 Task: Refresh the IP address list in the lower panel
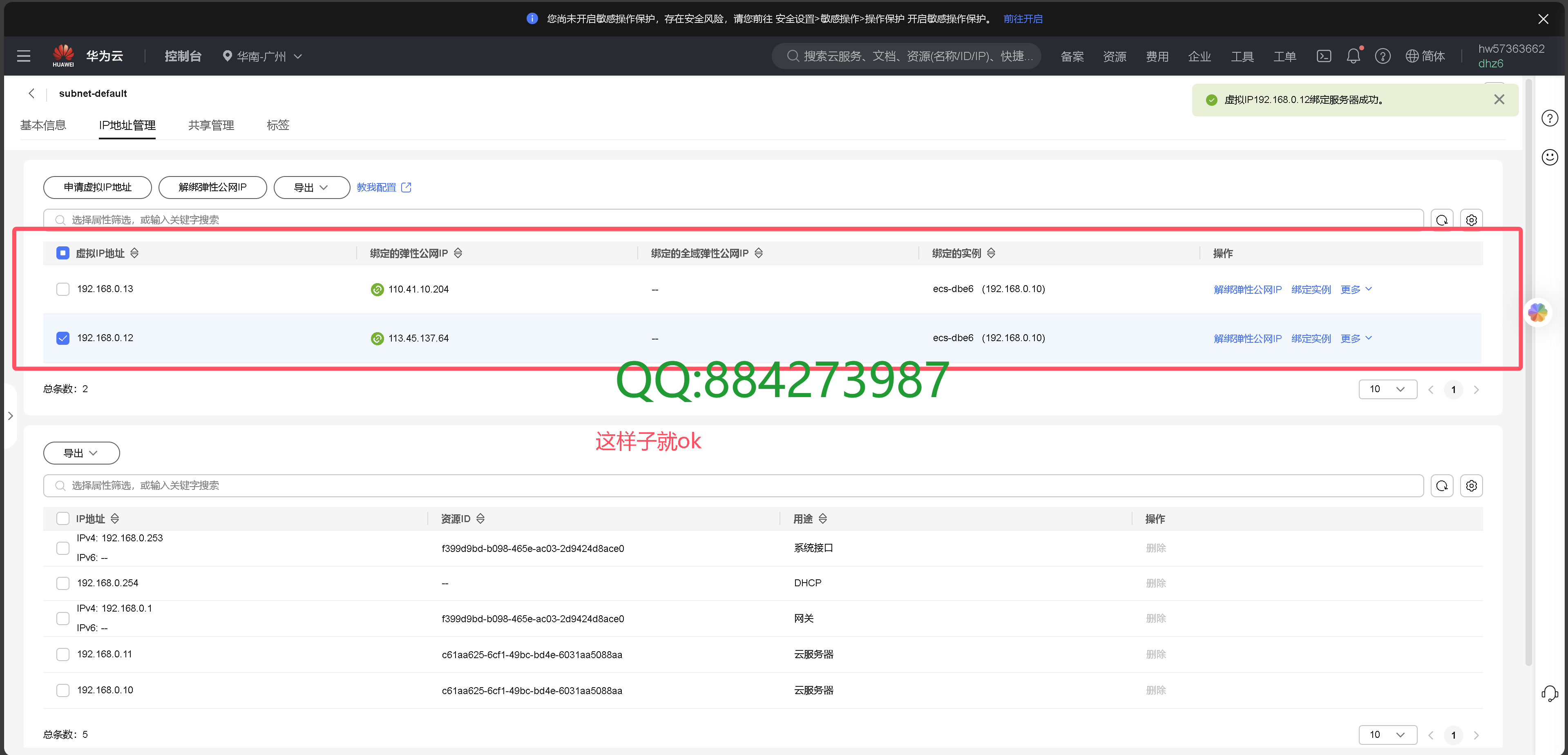click(x=1441, y=485)
